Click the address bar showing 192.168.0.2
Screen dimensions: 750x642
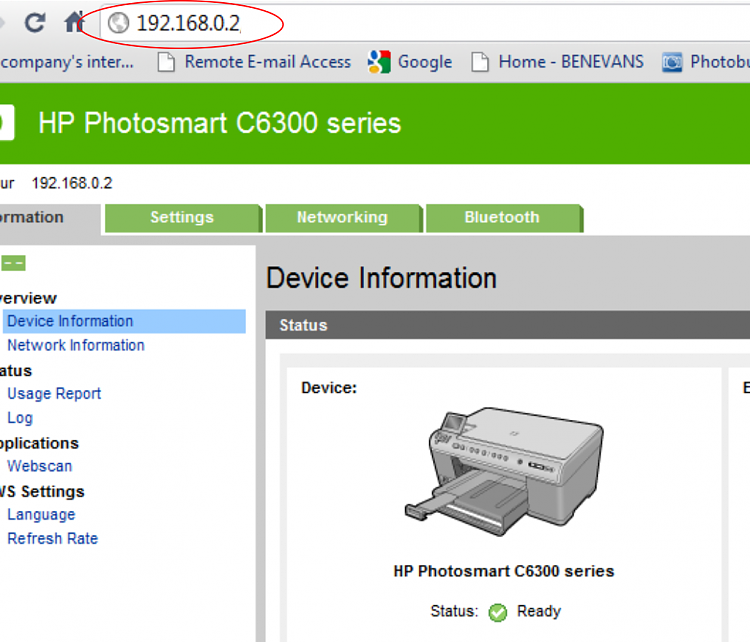(423, 23)
